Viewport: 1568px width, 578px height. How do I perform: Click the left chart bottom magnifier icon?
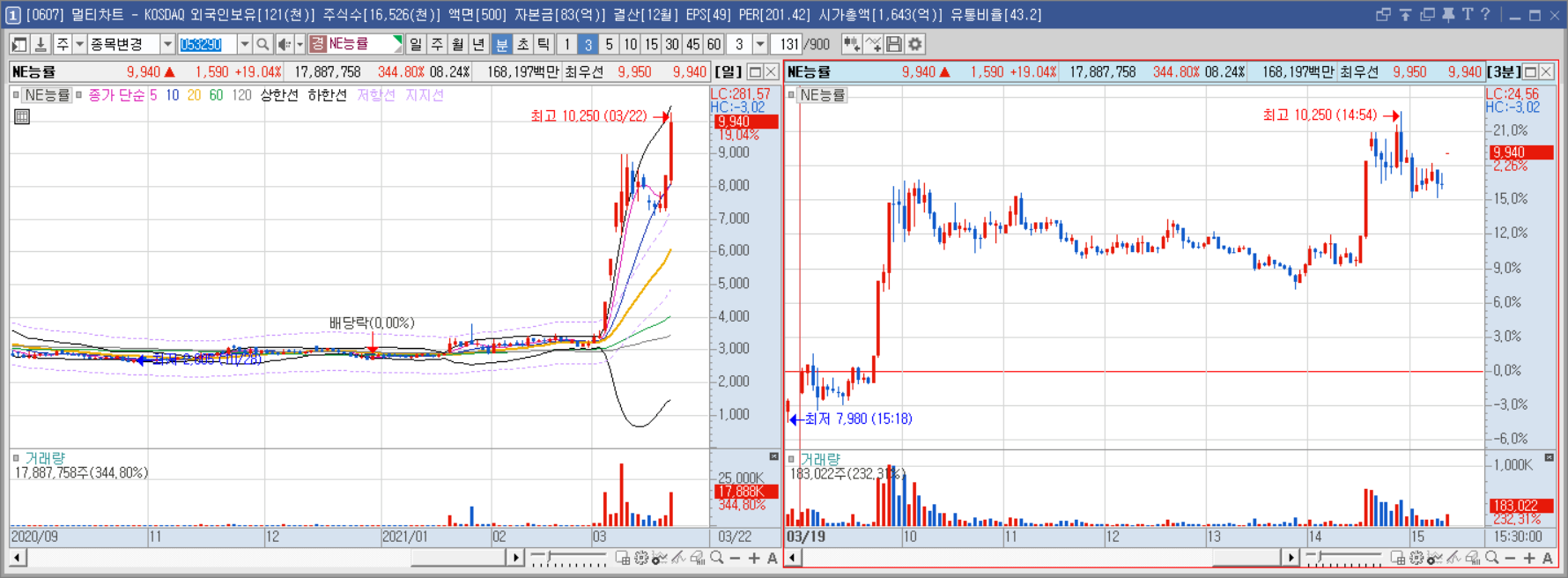point(717,558)
